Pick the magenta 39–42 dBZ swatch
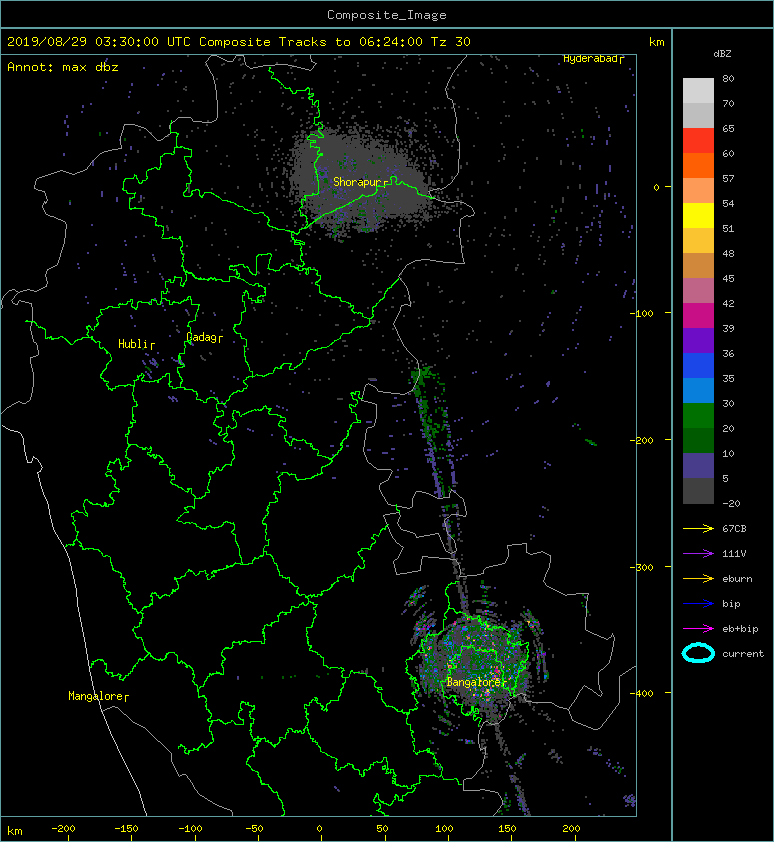 click(698, 316)
